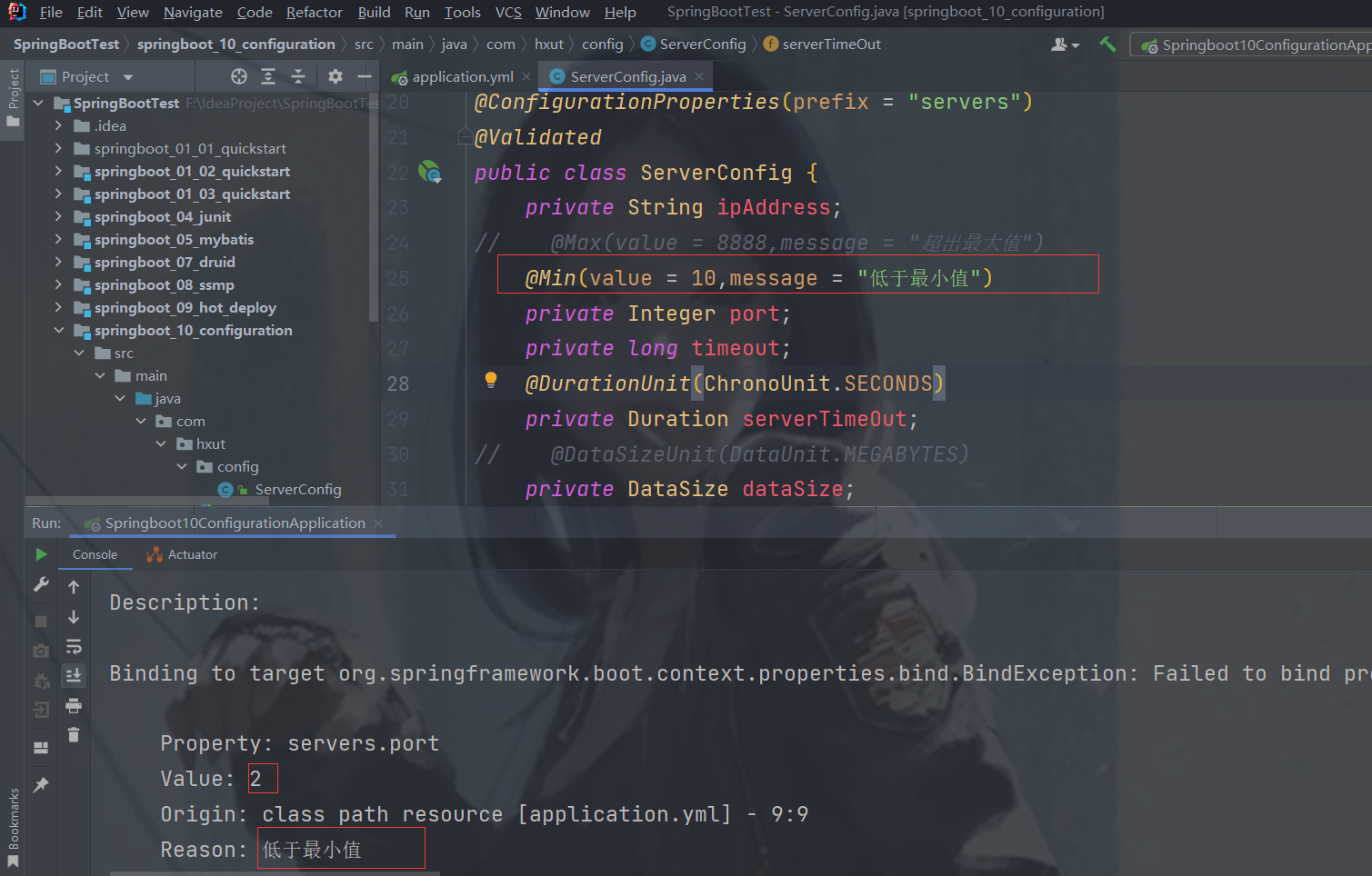This screenshot has width=1372, height=876.
Task: Click the yellow lightbulb intention icon
Action: (x=491, y=380)
